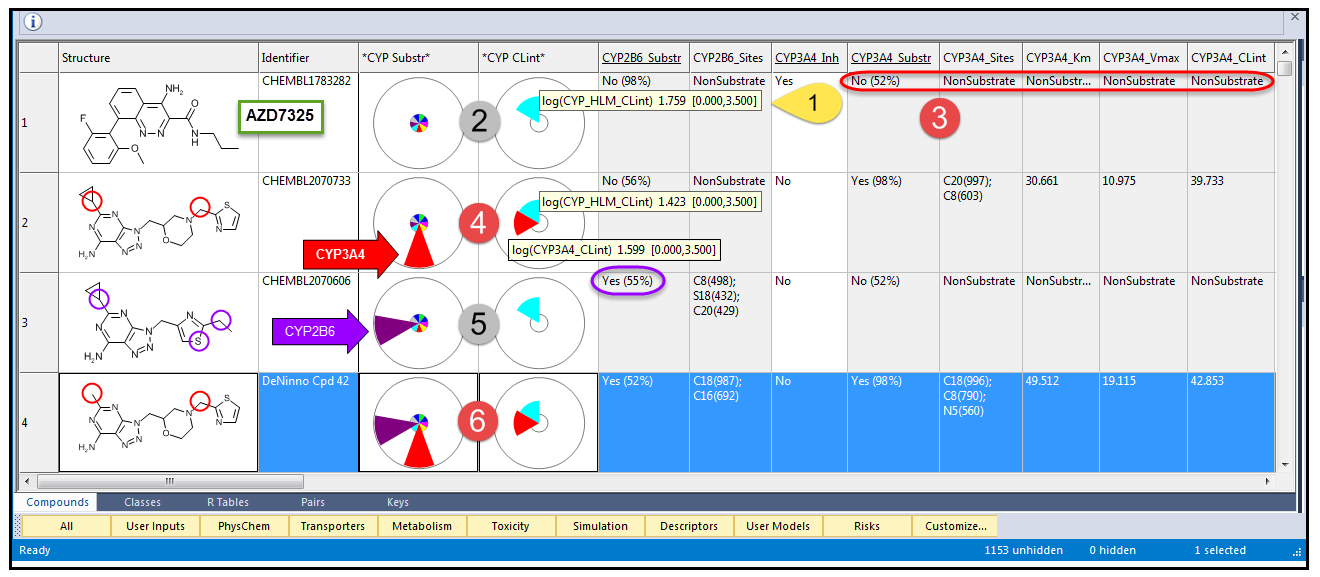
Task: Select the CHEMBL1783282 identifier cell
Action: pyautogui.click(x=308, y=122)
